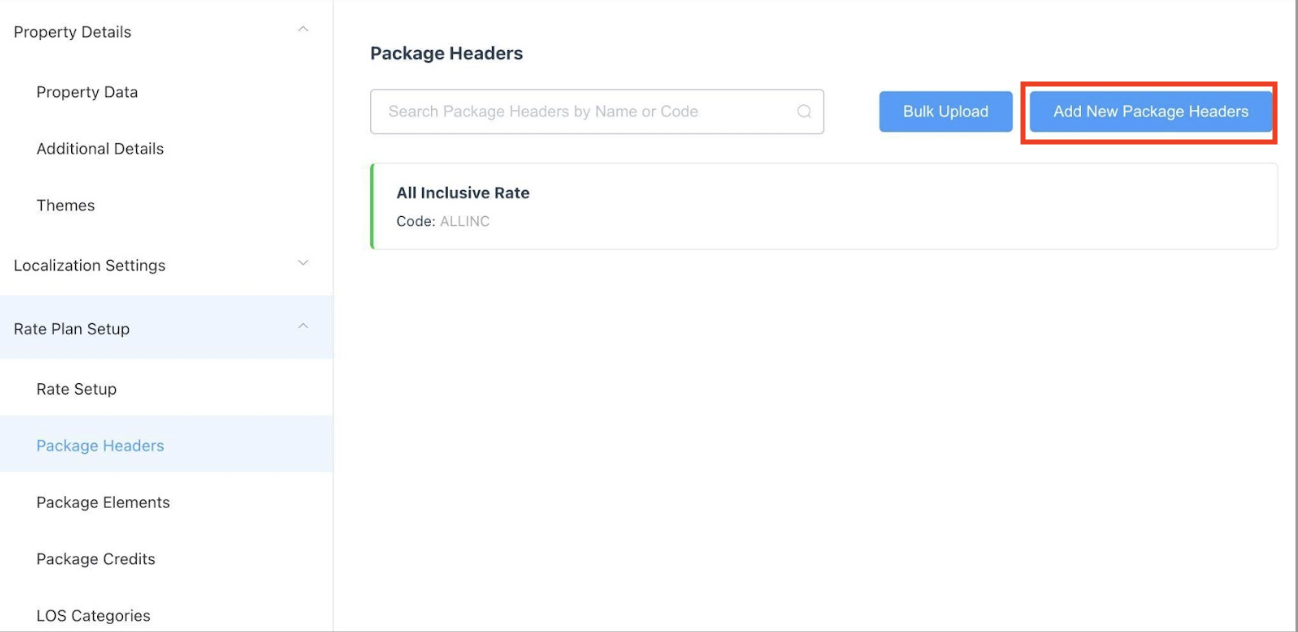
Task: Collapse the Property Details section
Action: [302, 30]
